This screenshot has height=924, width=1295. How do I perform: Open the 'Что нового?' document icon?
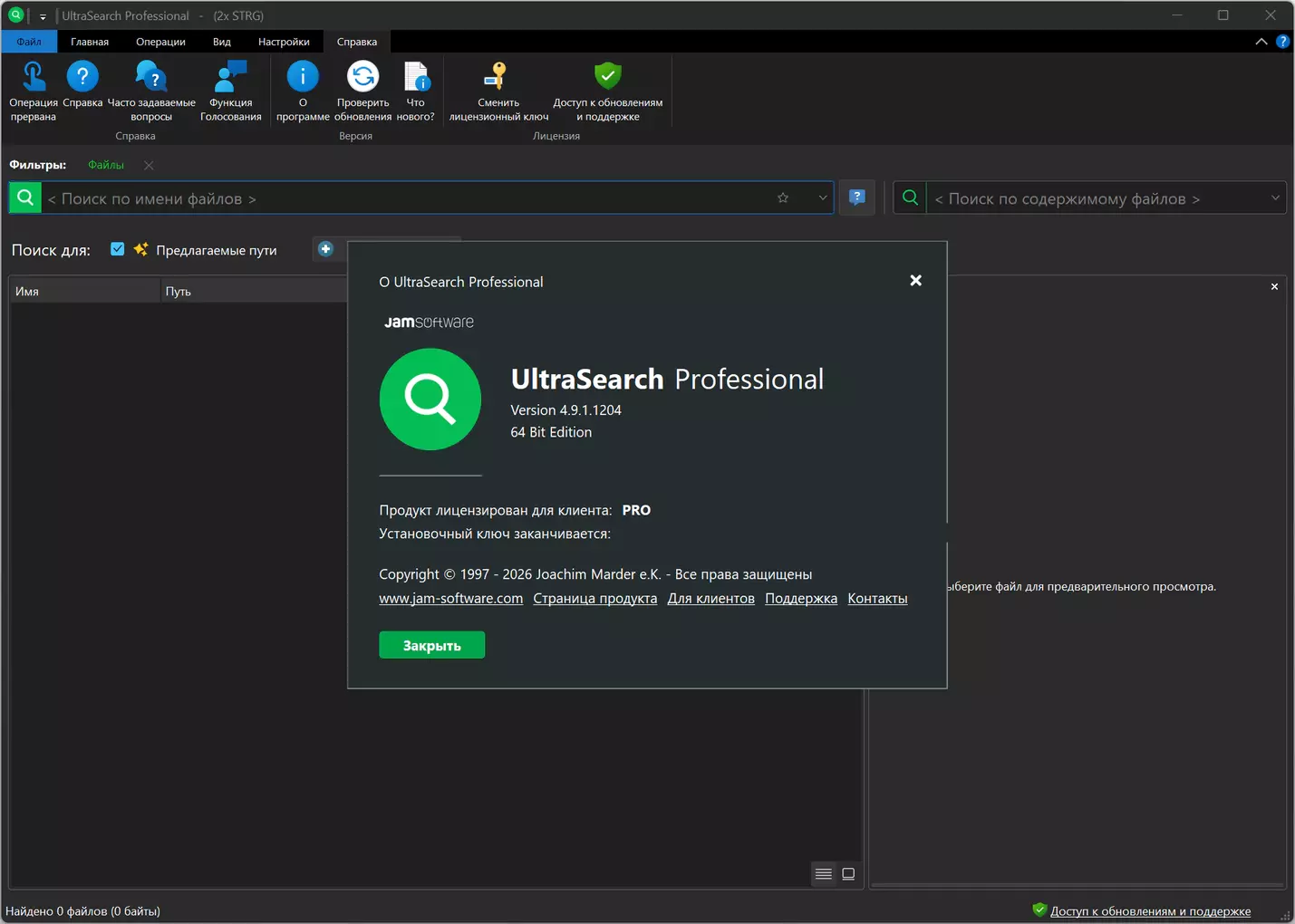pyautogui.click(x=416, y=78)
